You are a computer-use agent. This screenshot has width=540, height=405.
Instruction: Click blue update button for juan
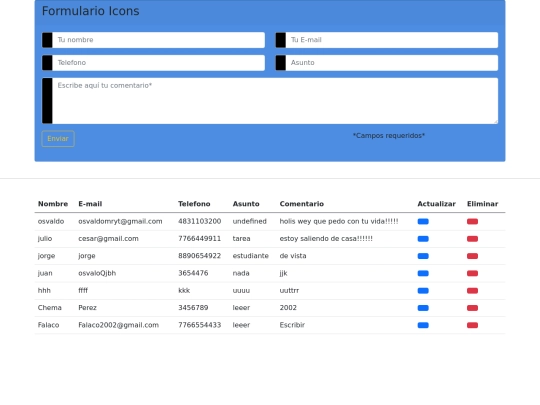pyautogui.click(x=423, y=273)
